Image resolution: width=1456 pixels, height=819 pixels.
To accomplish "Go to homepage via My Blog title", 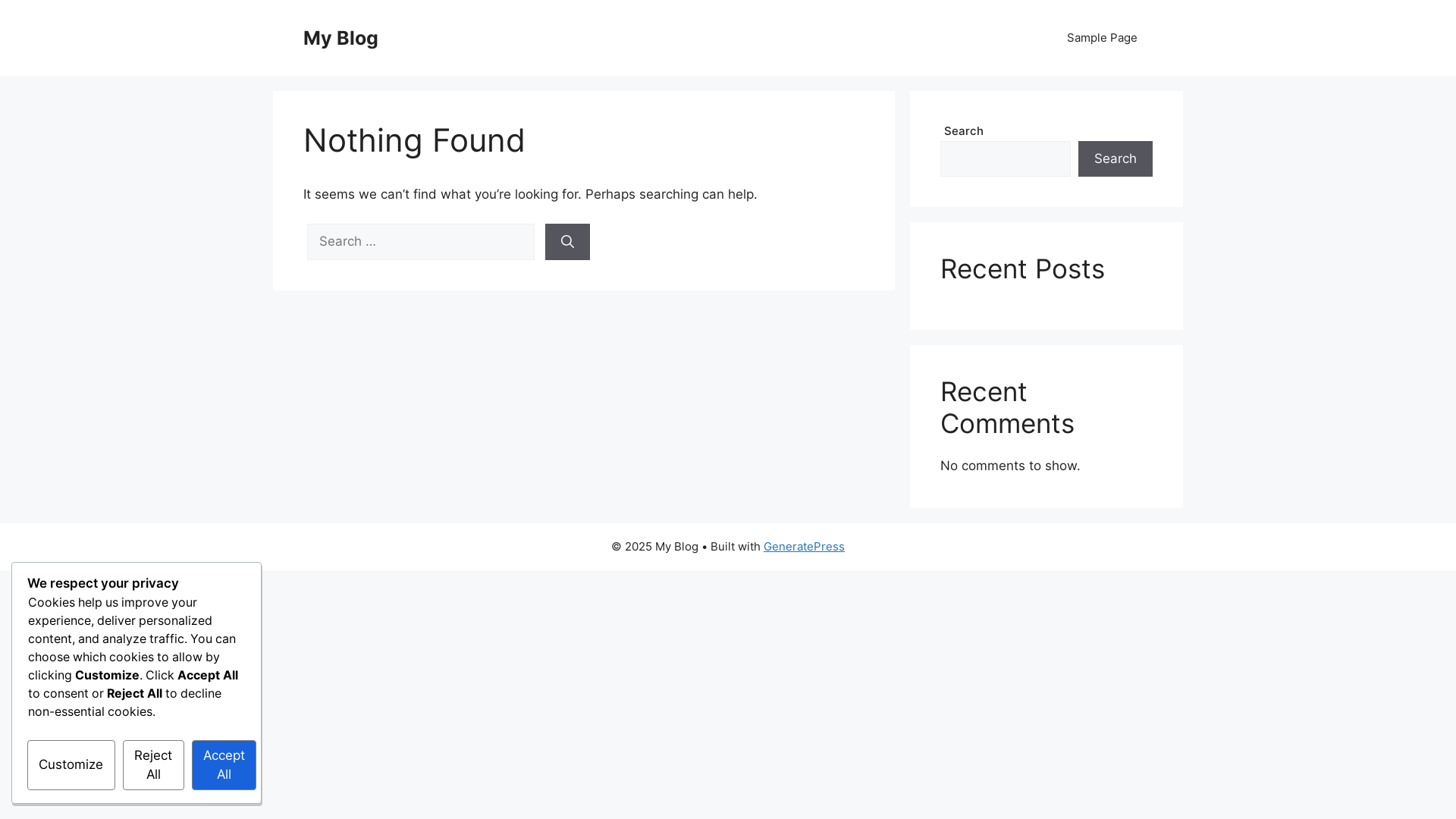I will coord(340,38).
